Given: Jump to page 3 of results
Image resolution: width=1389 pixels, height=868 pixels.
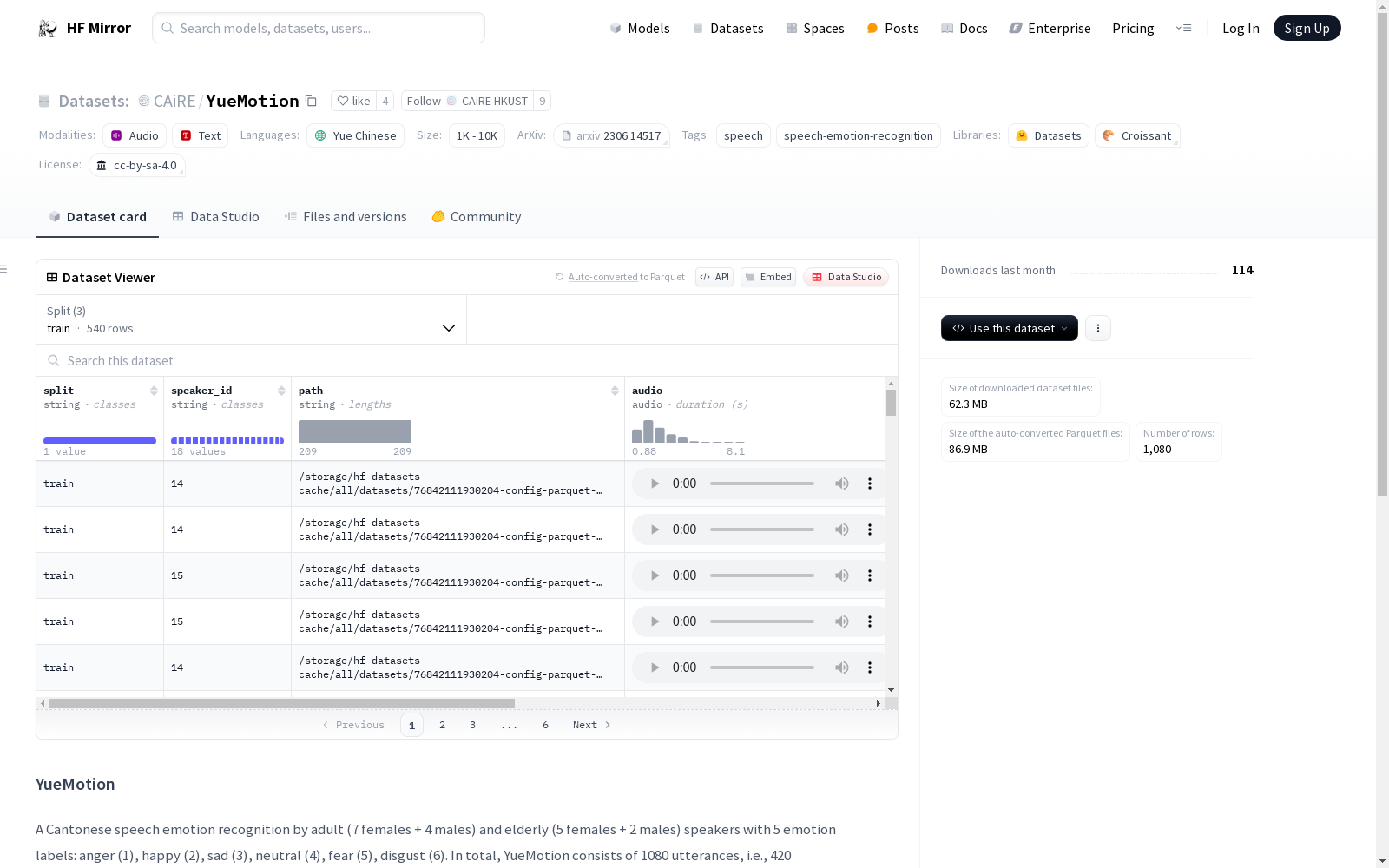Looking at the screenshot, I should tap(472, 725).
